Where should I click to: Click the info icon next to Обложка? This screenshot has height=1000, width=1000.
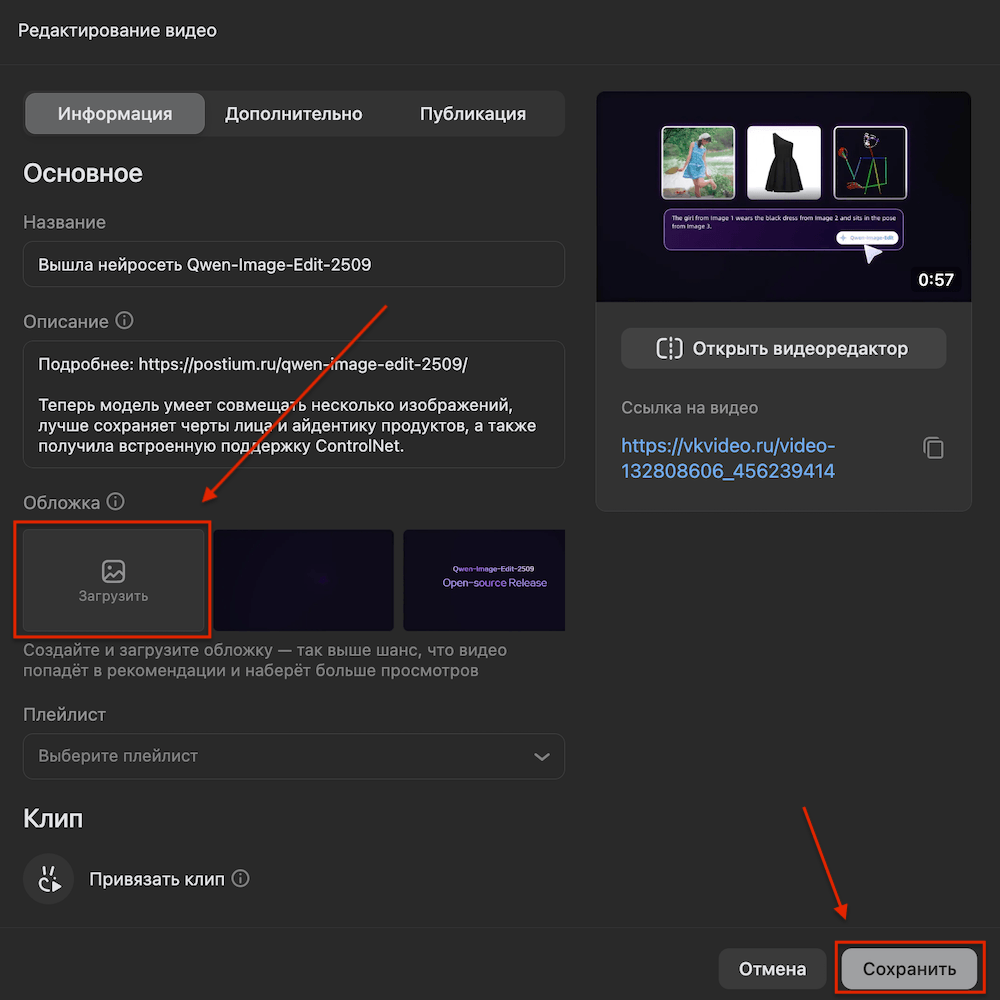coord(115,501)
